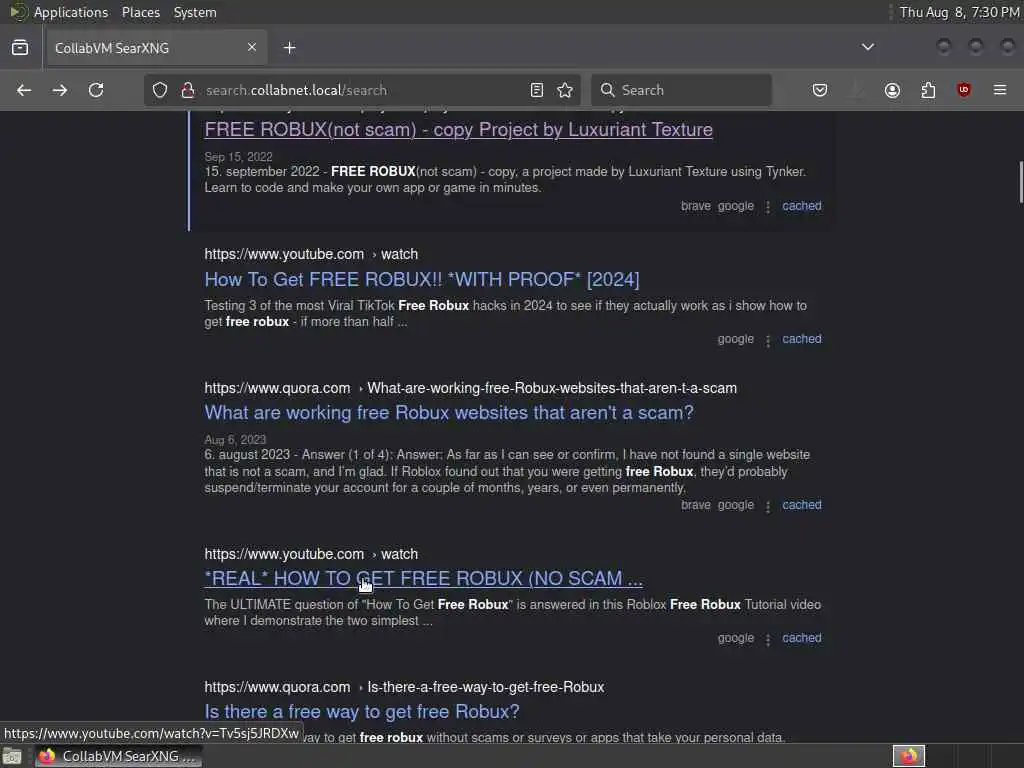Open the extensions puzzle icon
The width and height of the screenshot is (1024, 768).
[928, 90]
